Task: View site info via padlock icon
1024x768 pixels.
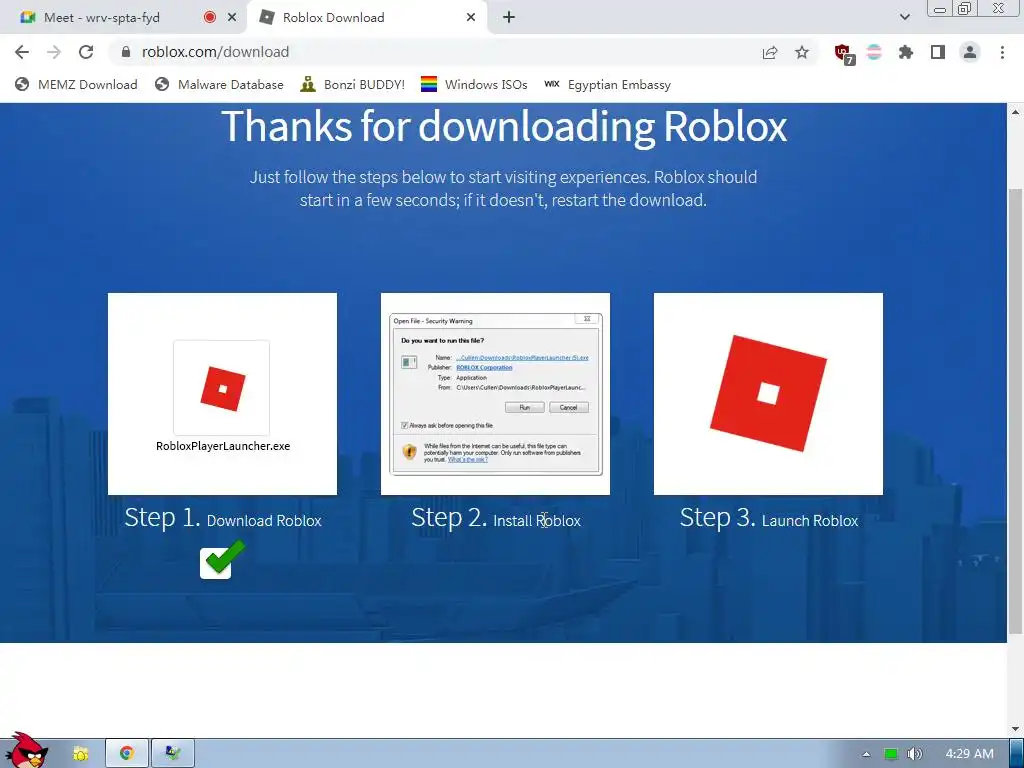Action: click(x=126, y=52)
